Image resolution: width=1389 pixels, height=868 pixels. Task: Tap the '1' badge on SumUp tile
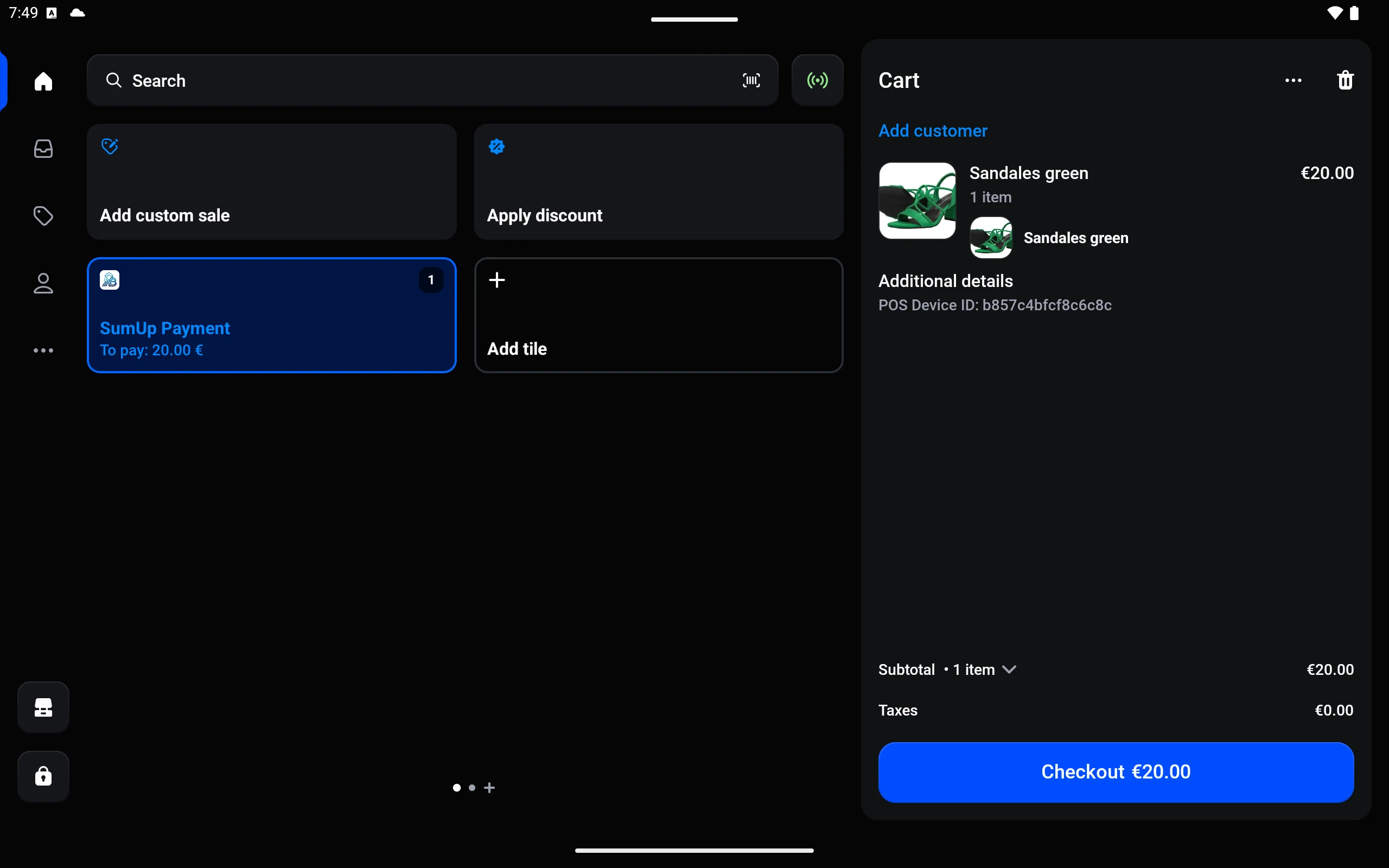(x=431, y=280)
